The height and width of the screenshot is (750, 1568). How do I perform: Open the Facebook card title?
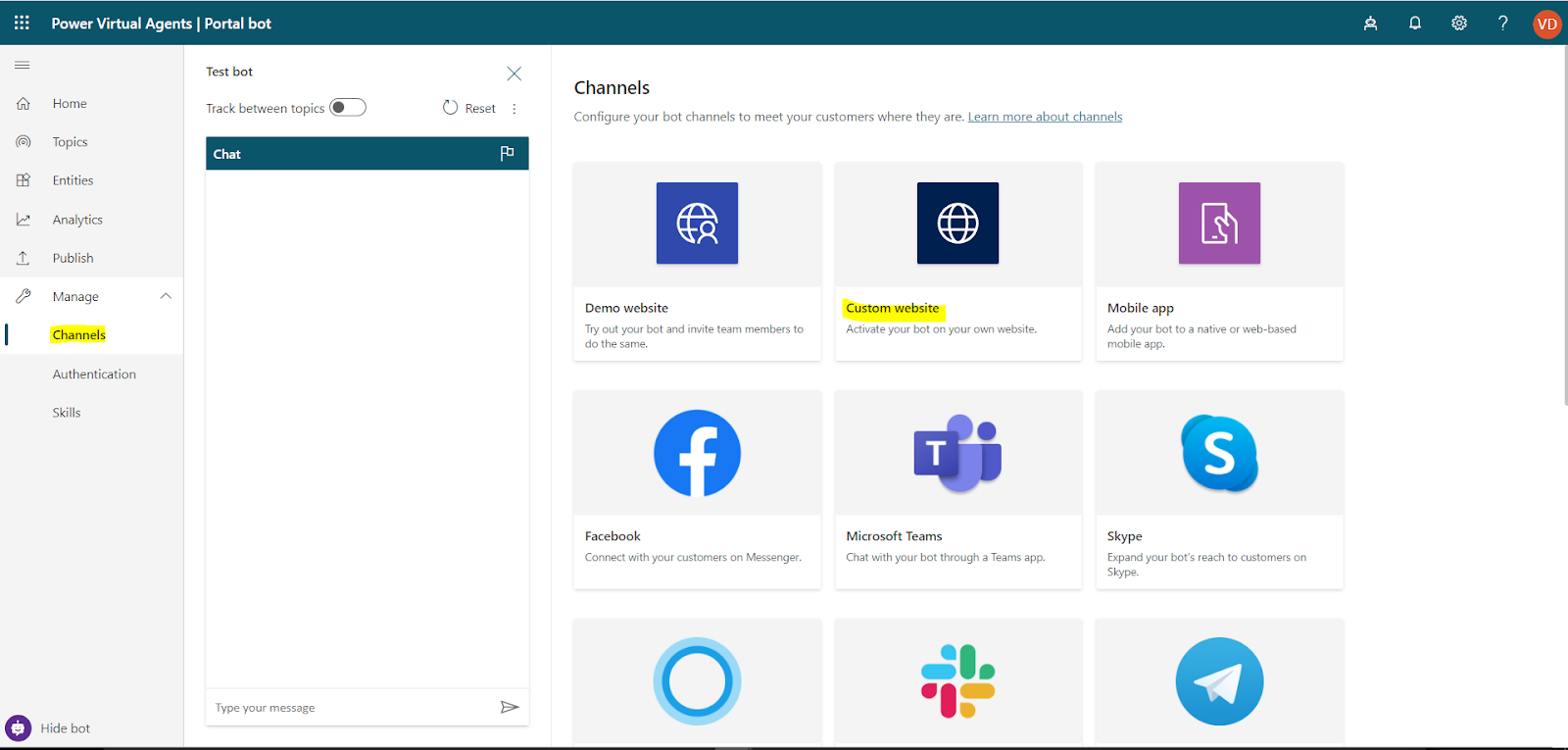[x=612, y=536]
